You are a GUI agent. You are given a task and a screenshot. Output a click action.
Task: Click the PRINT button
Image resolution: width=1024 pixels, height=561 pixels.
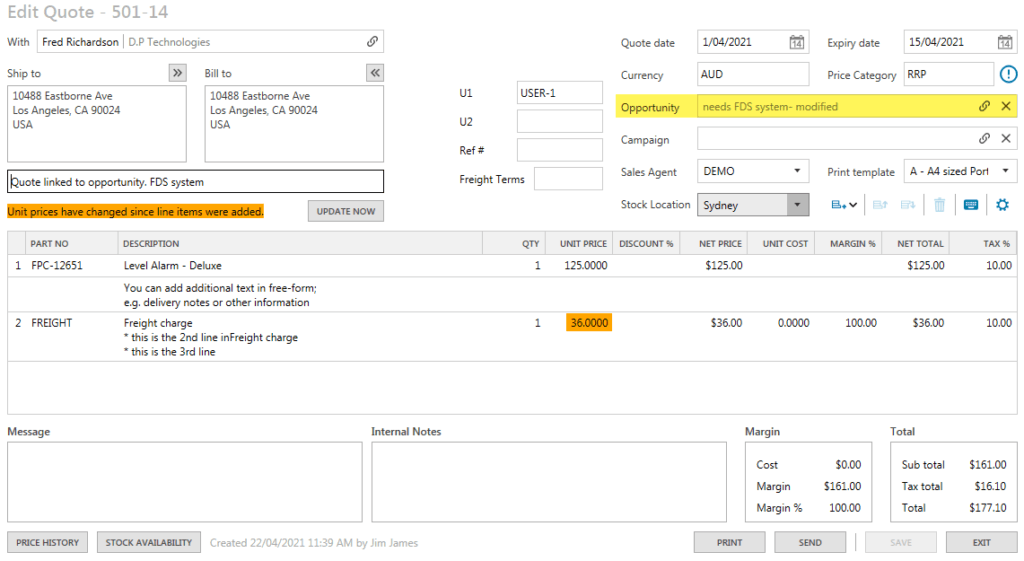tap(729, 542)
